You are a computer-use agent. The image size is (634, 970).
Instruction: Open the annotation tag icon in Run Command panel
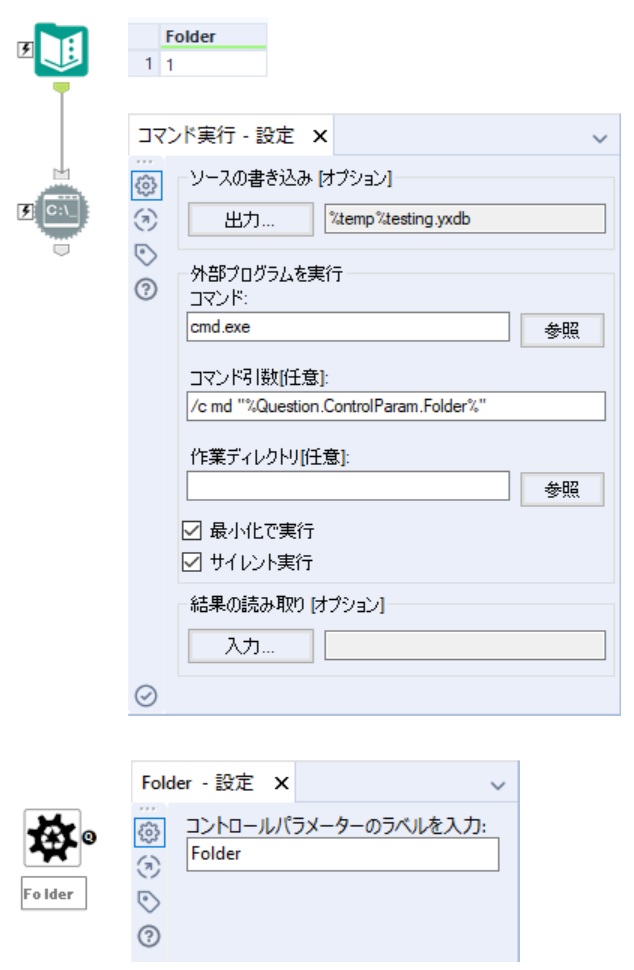[145, 256]
